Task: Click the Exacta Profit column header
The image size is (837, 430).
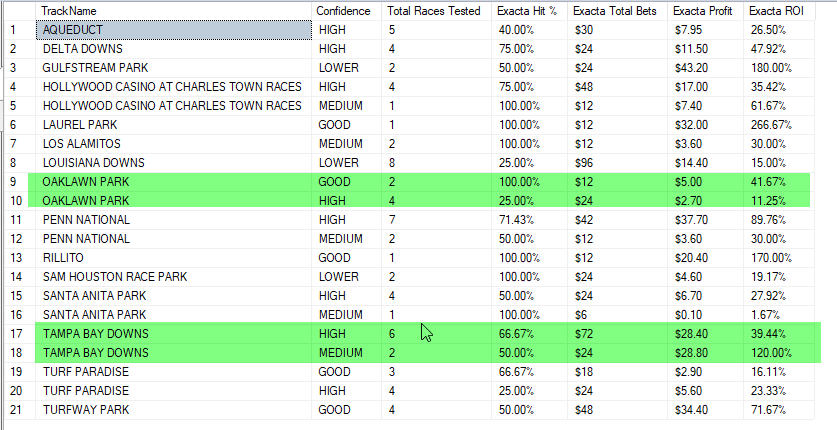Action: tap(705, 11)
